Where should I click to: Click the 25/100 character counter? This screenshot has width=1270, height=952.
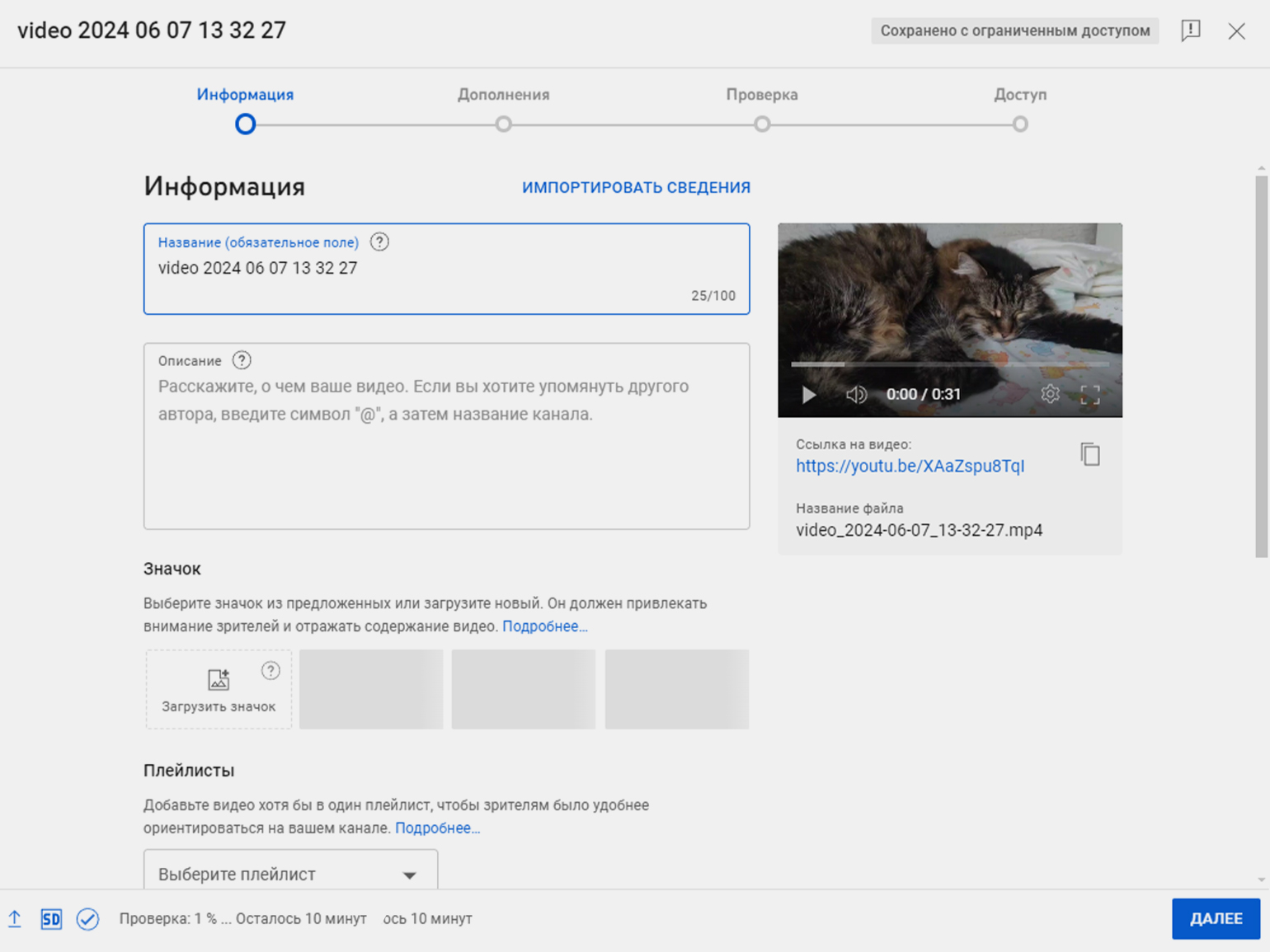[x=713, y=296]
